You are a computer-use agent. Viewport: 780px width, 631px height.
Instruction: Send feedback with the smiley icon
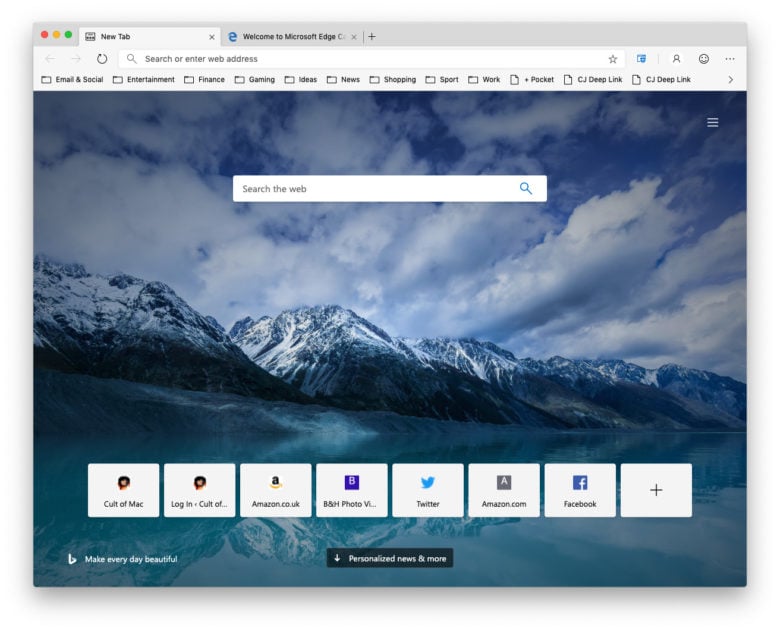pyautogui.click(x=704, y=59)
